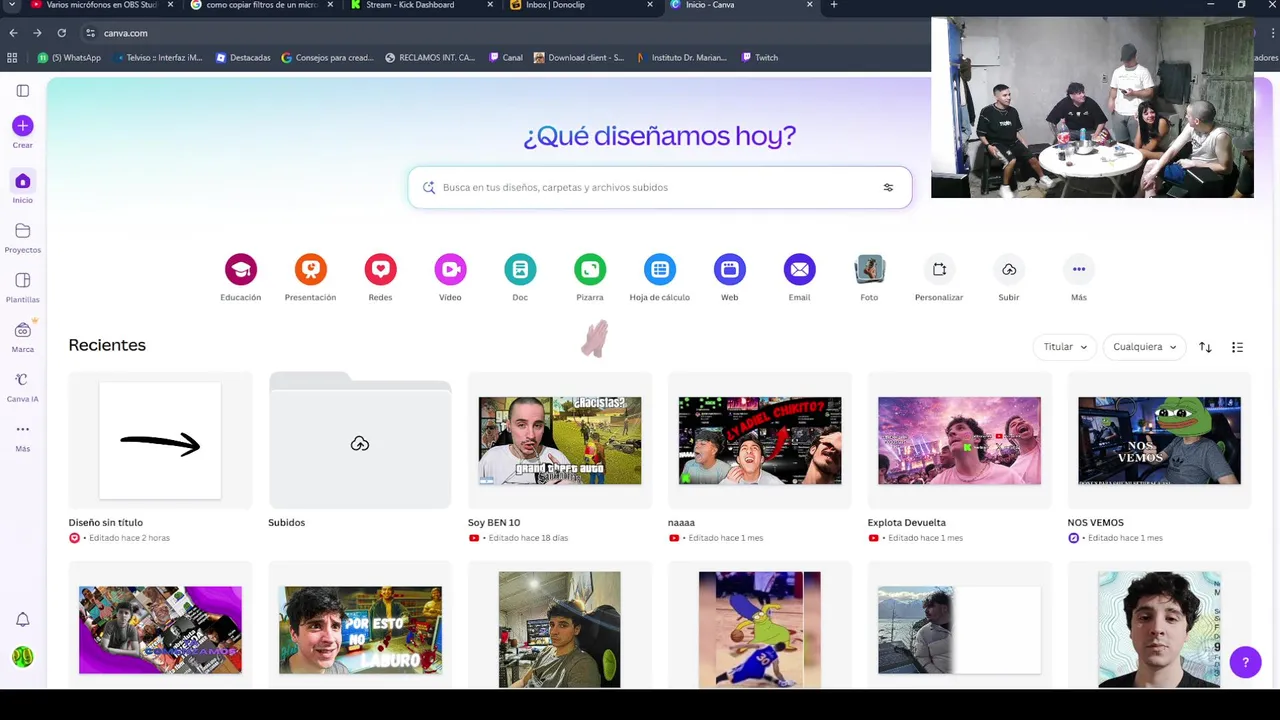Open the NOS VEMOS design thumbnail
The image size is (1280, 720).
click(1159, 440)
